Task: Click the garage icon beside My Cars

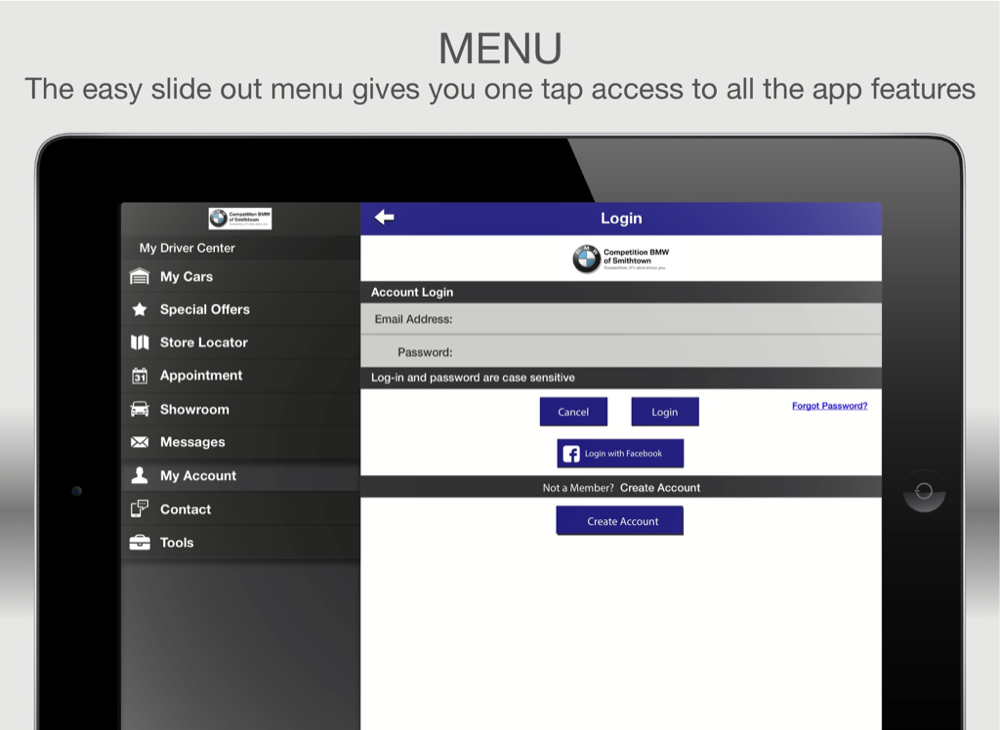Action: pyautogui.click(x=140, y=277)
